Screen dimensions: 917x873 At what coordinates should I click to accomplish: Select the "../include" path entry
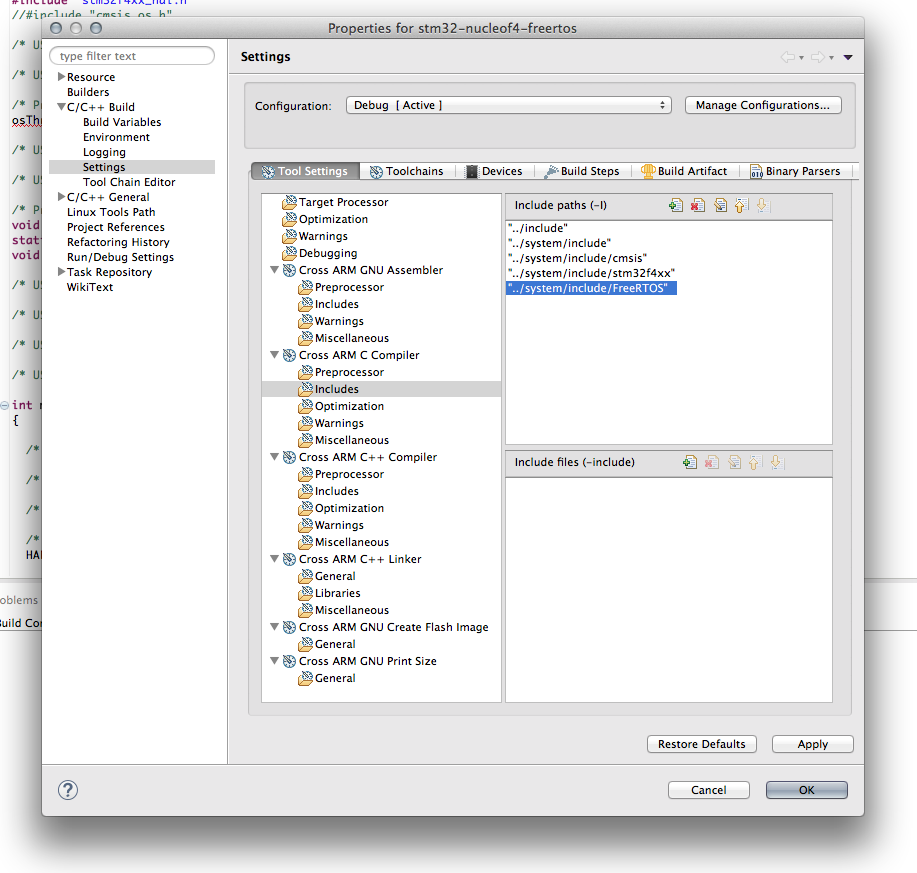click(538, 228)
